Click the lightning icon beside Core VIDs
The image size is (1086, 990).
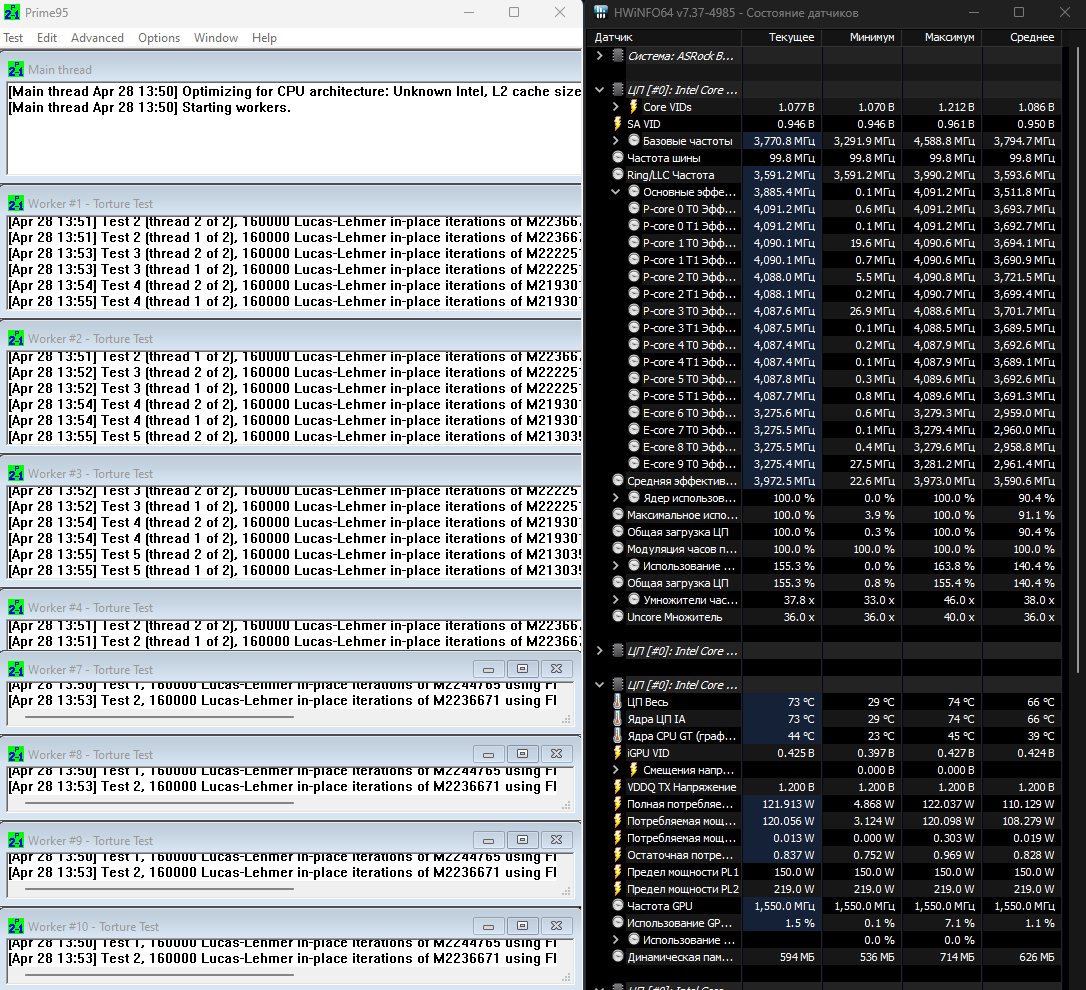tap(633, 107)
